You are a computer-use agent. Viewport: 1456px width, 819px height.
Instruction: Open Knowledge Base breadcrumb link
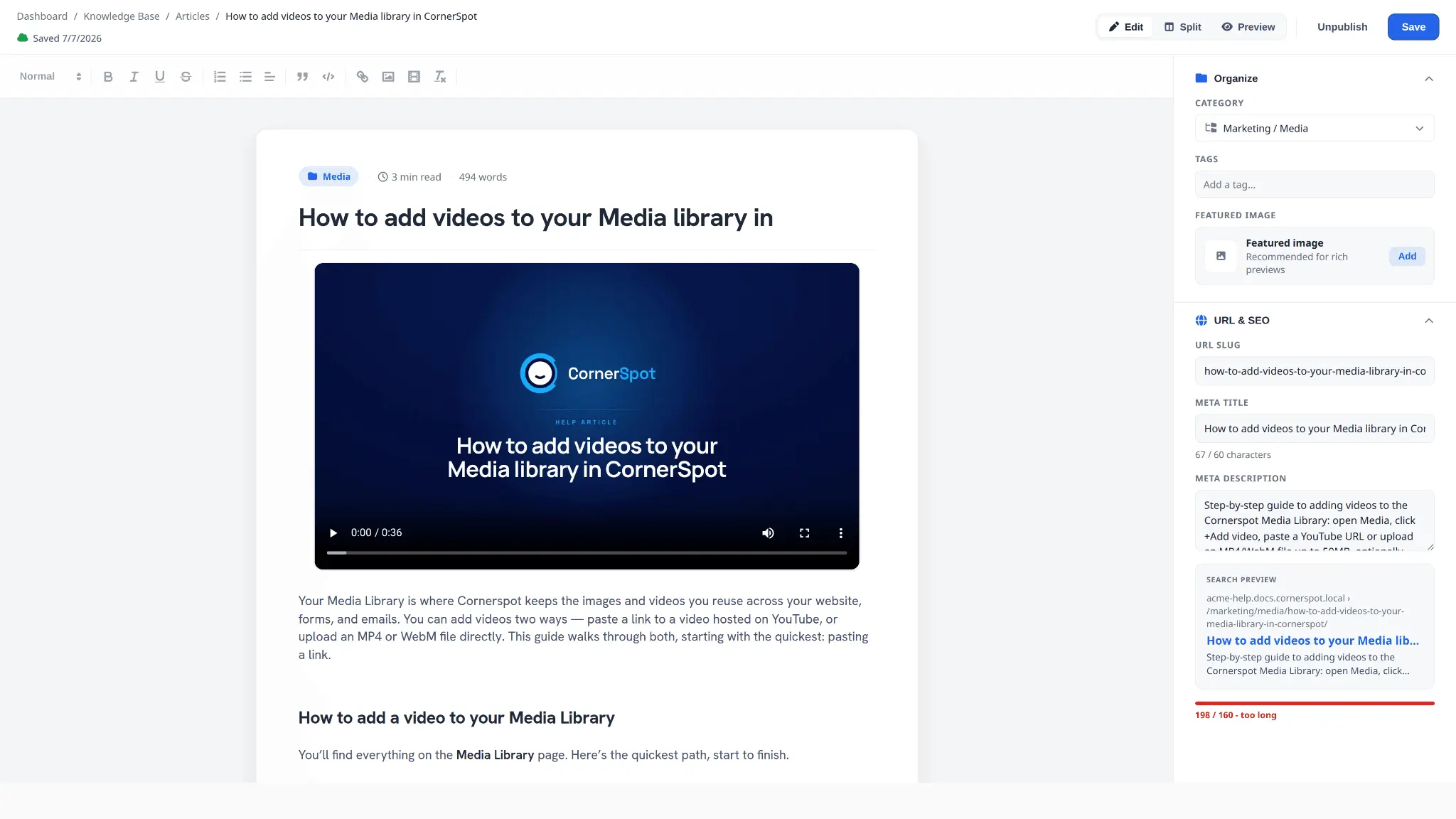tap(122, 16)
